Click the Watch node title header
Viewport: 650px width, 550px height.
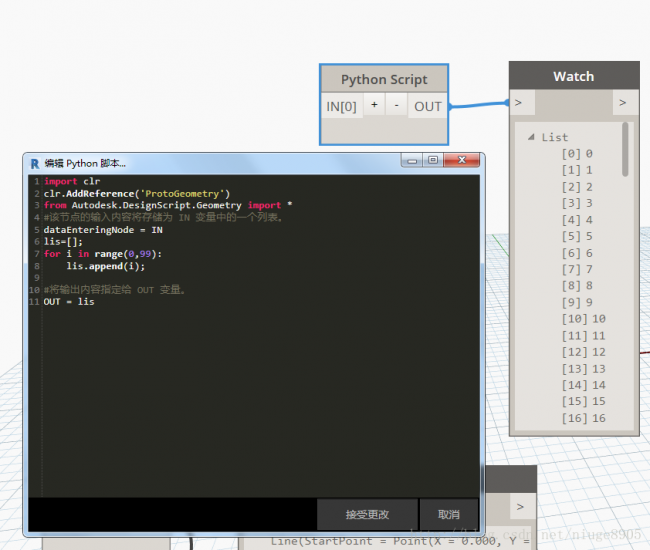point(573,76)
